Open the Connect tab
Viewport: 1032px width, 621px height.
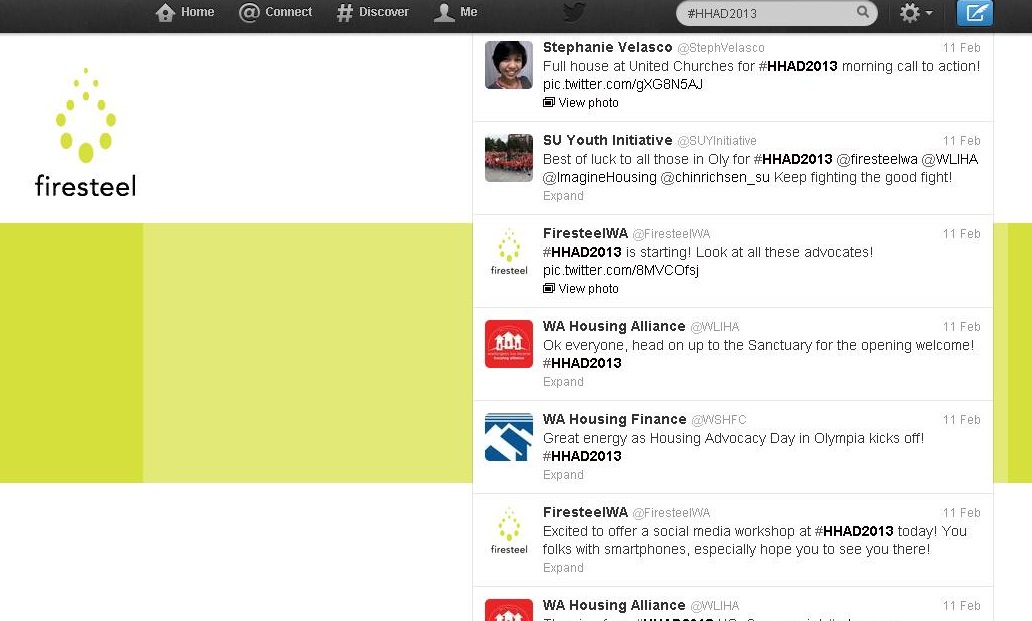coord(276,12)
